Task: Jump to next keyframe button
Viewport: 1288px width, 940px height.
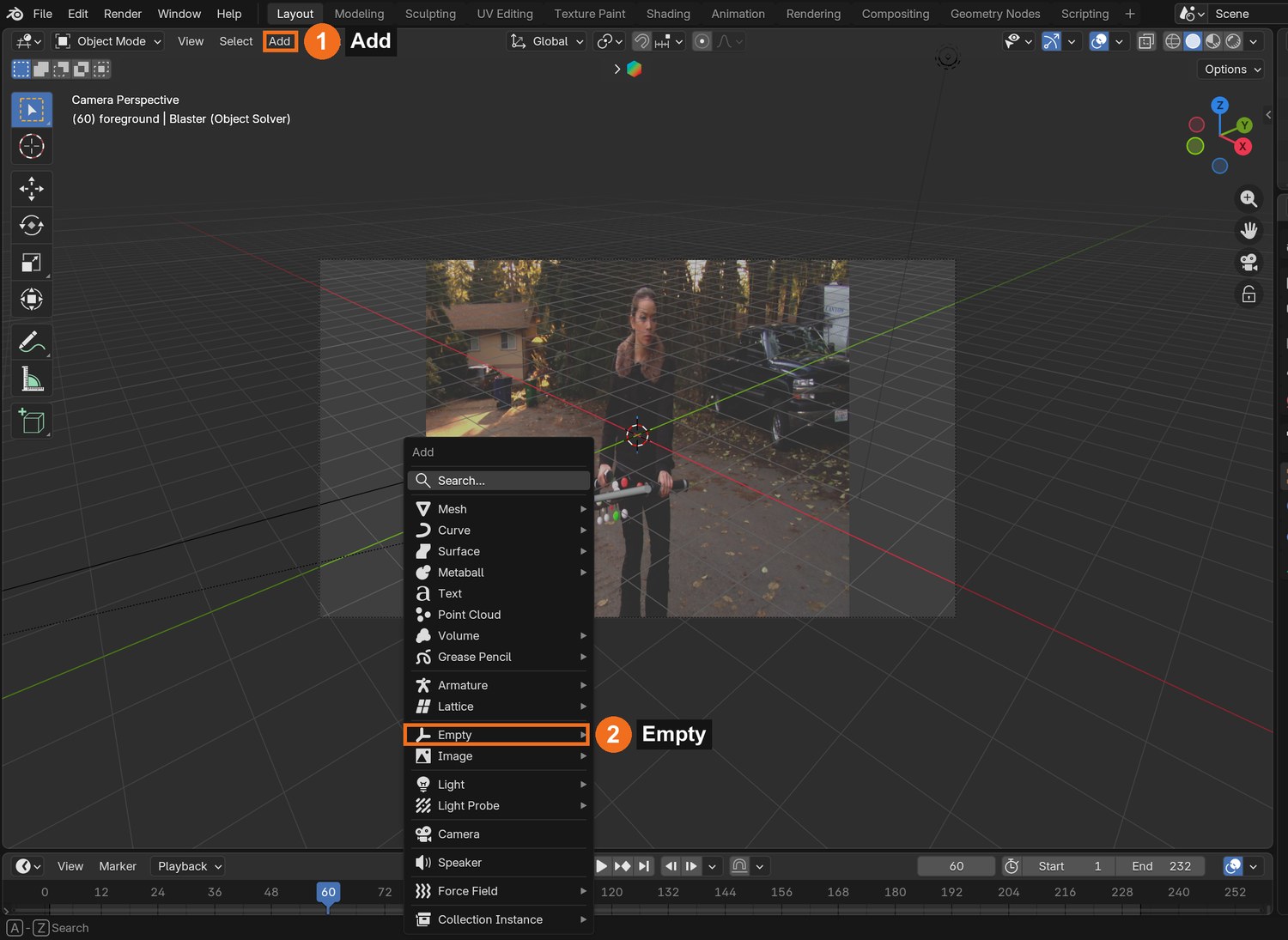Action: [623, 866]
